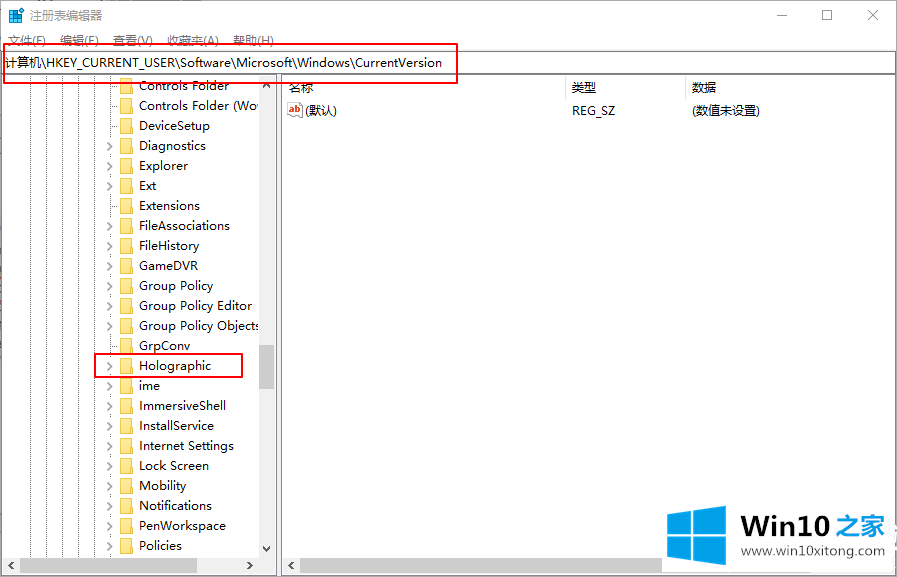The width and height of the screenshot is (897, 577).
Task: Open the 查看(V) menu
Action: [133, 41]
